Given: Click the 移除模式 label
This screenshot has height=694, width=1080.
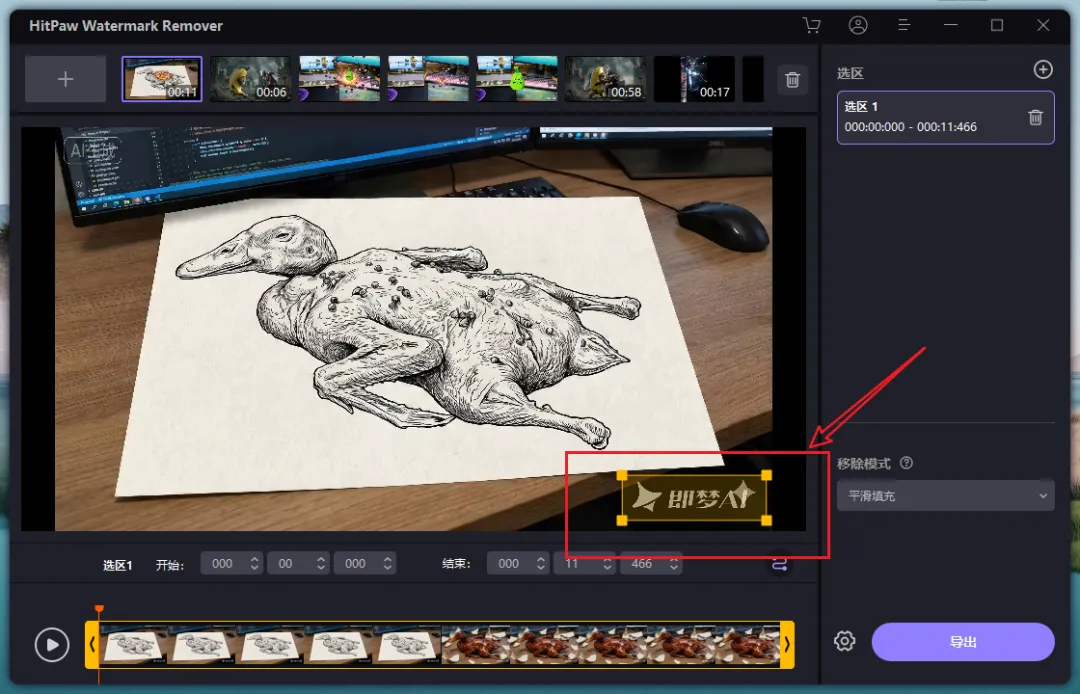Looking at the screenshot, I should (x=864, y=463).
